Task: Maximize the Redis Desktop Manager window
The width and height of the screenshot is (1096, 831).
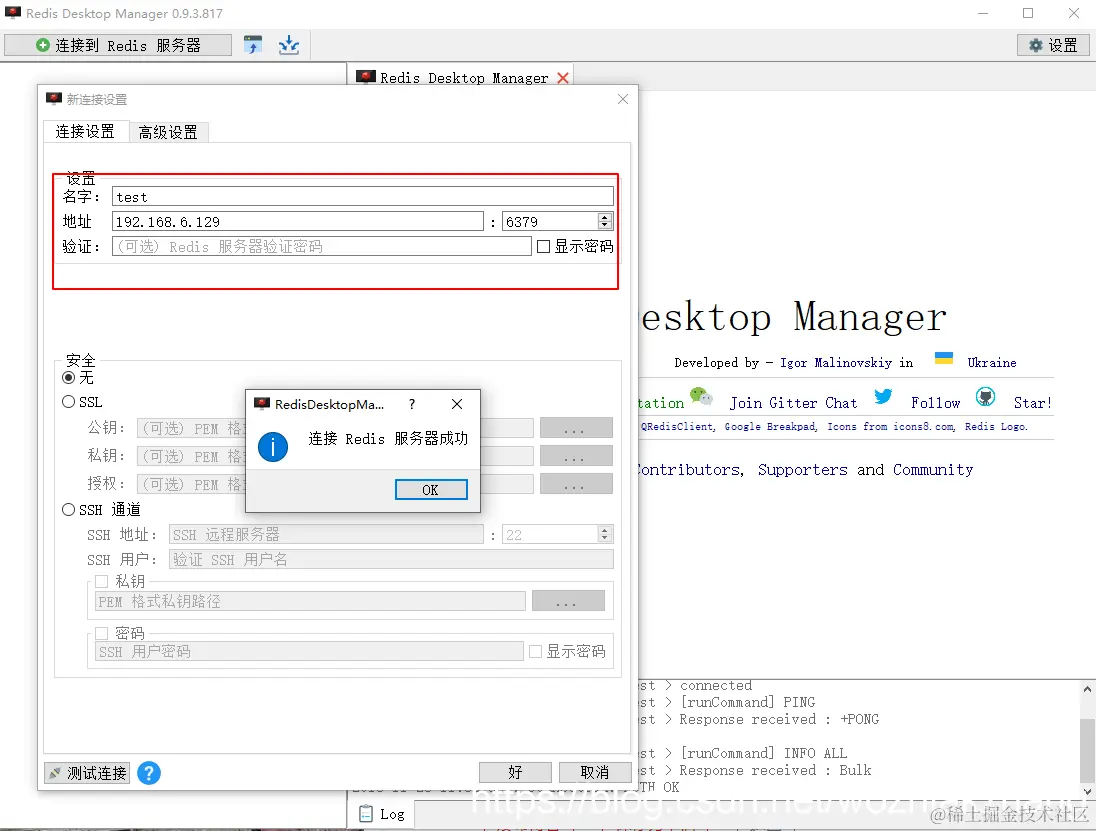Action: [1028, 13]
